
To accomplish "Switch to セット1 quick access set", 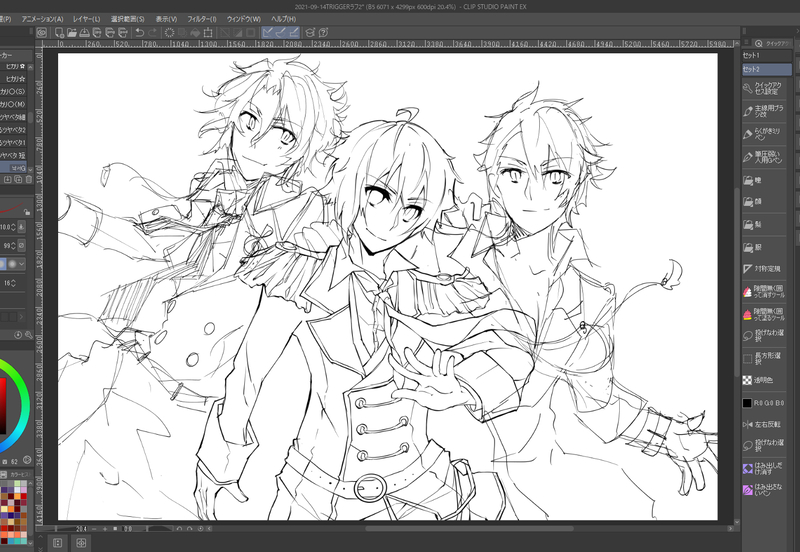I will point(767,55).
